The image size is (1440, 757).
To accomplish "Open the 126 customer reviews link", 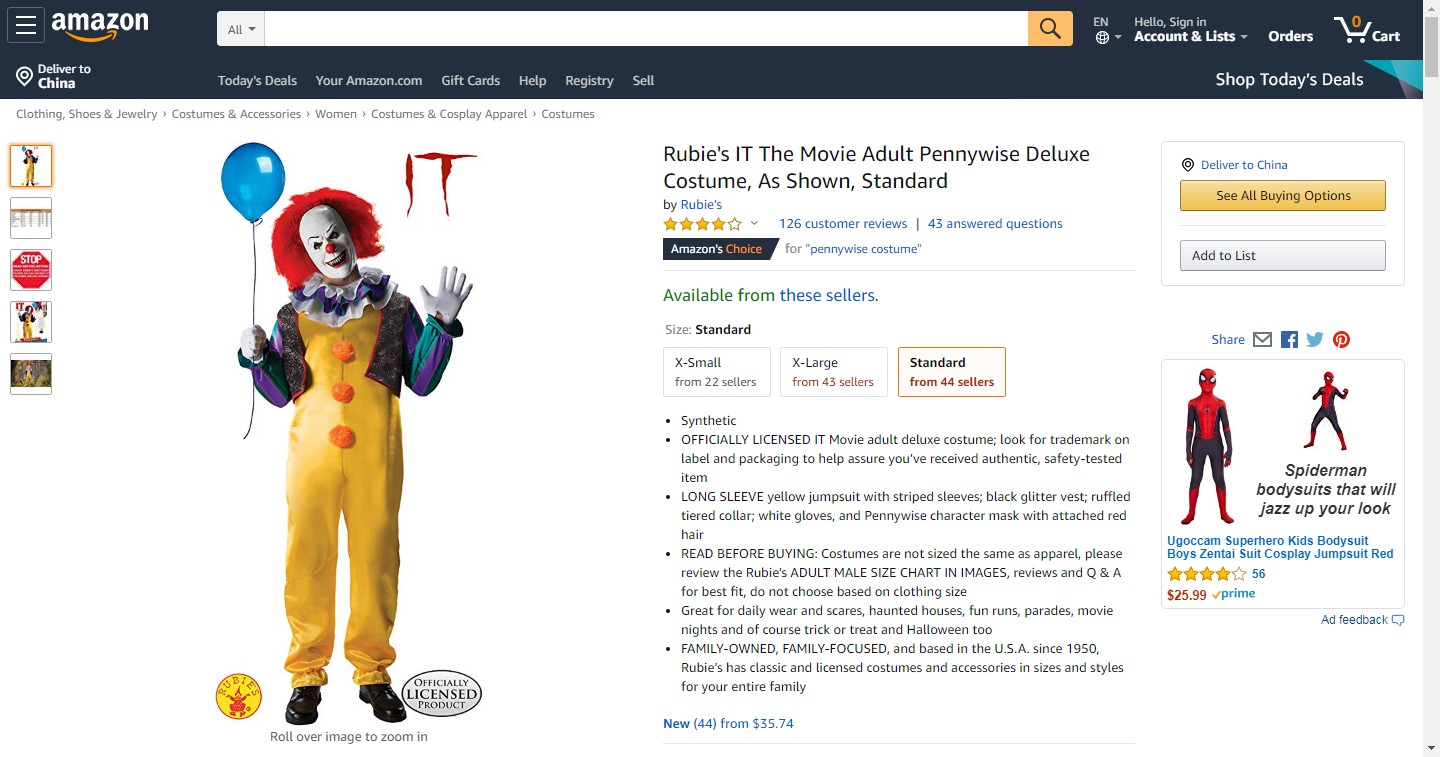I will [843, 223].
